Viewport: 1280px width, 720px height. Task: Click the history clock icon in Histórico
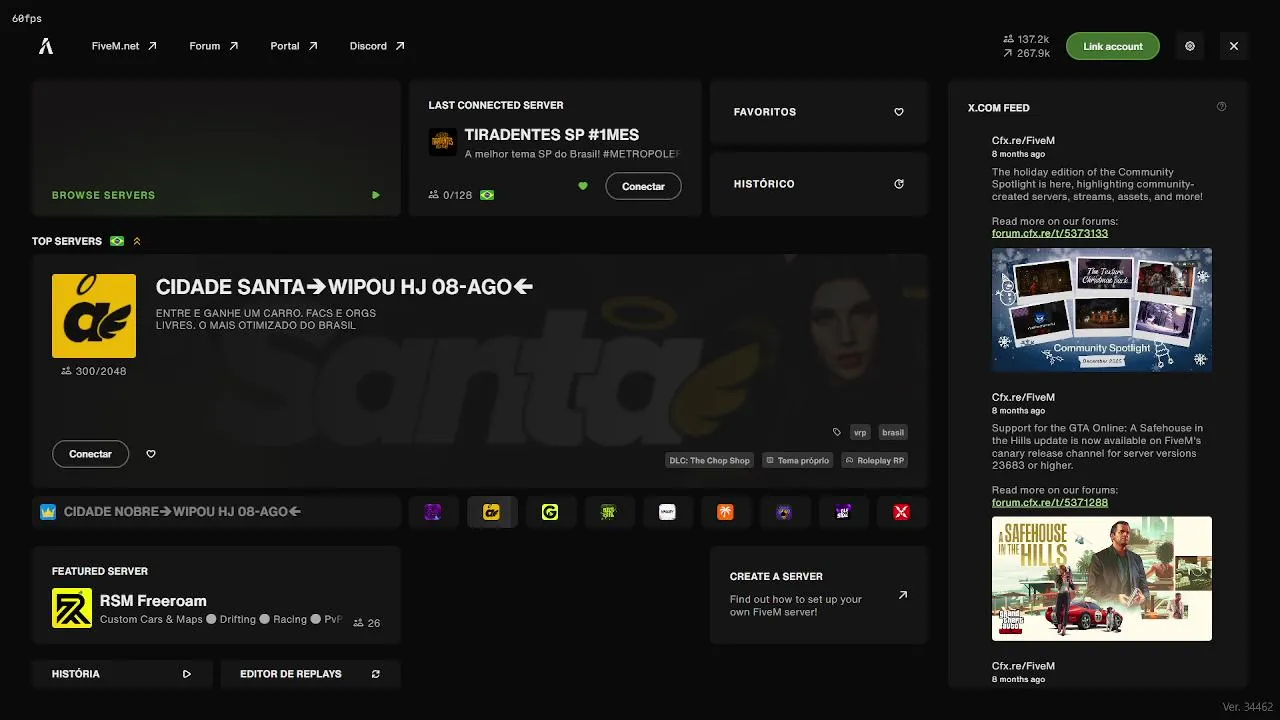coord(899,184)
